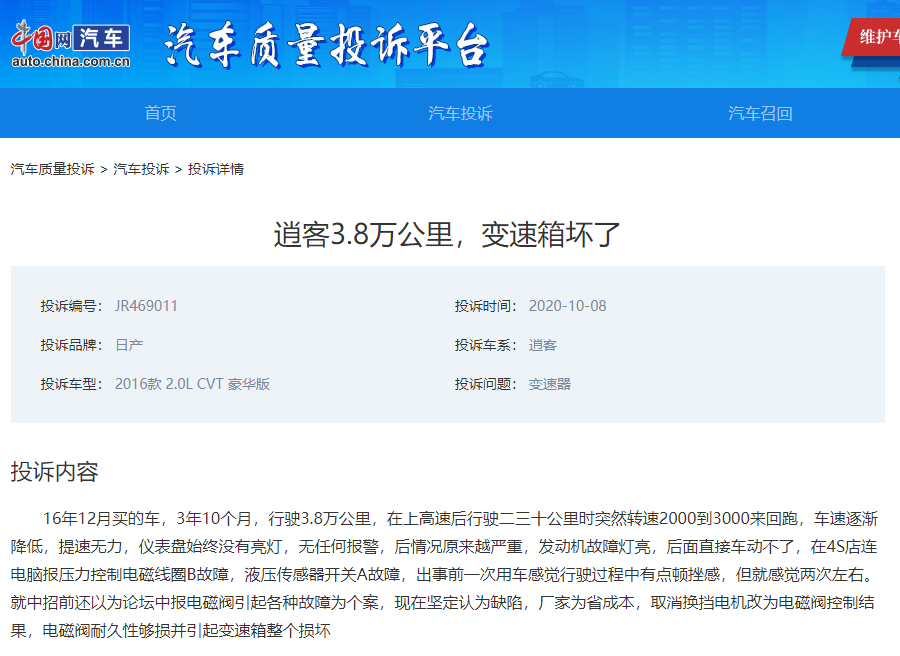The image size is (900, 656).
Task: Click the 投诉内容 section heading
Action: [x=54, y=472]
